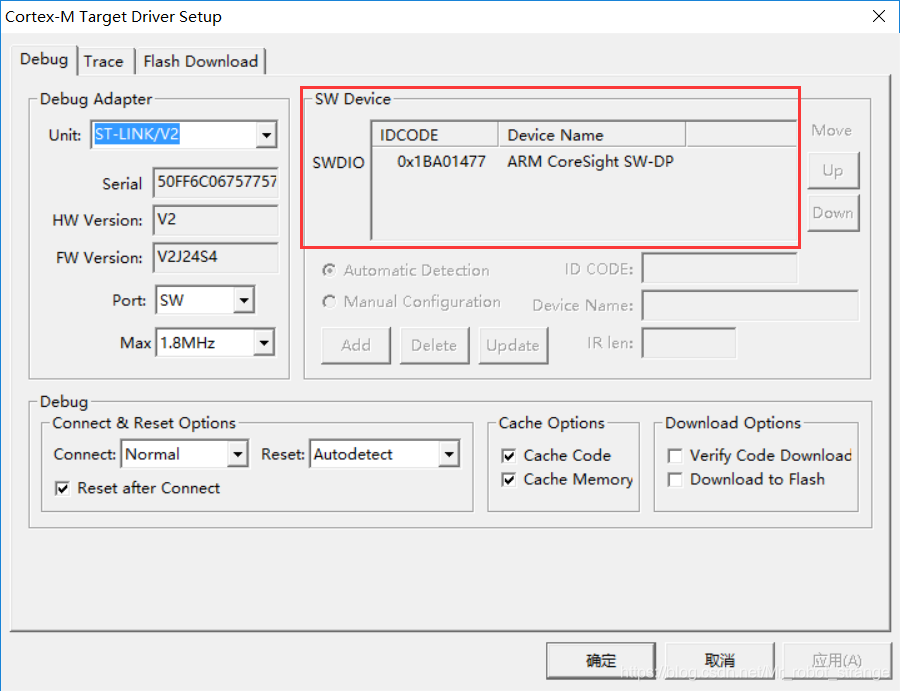The height and width of the screenshot is (691, 900).
Task: Open the Flash Download tab
Action: [200, 61]
